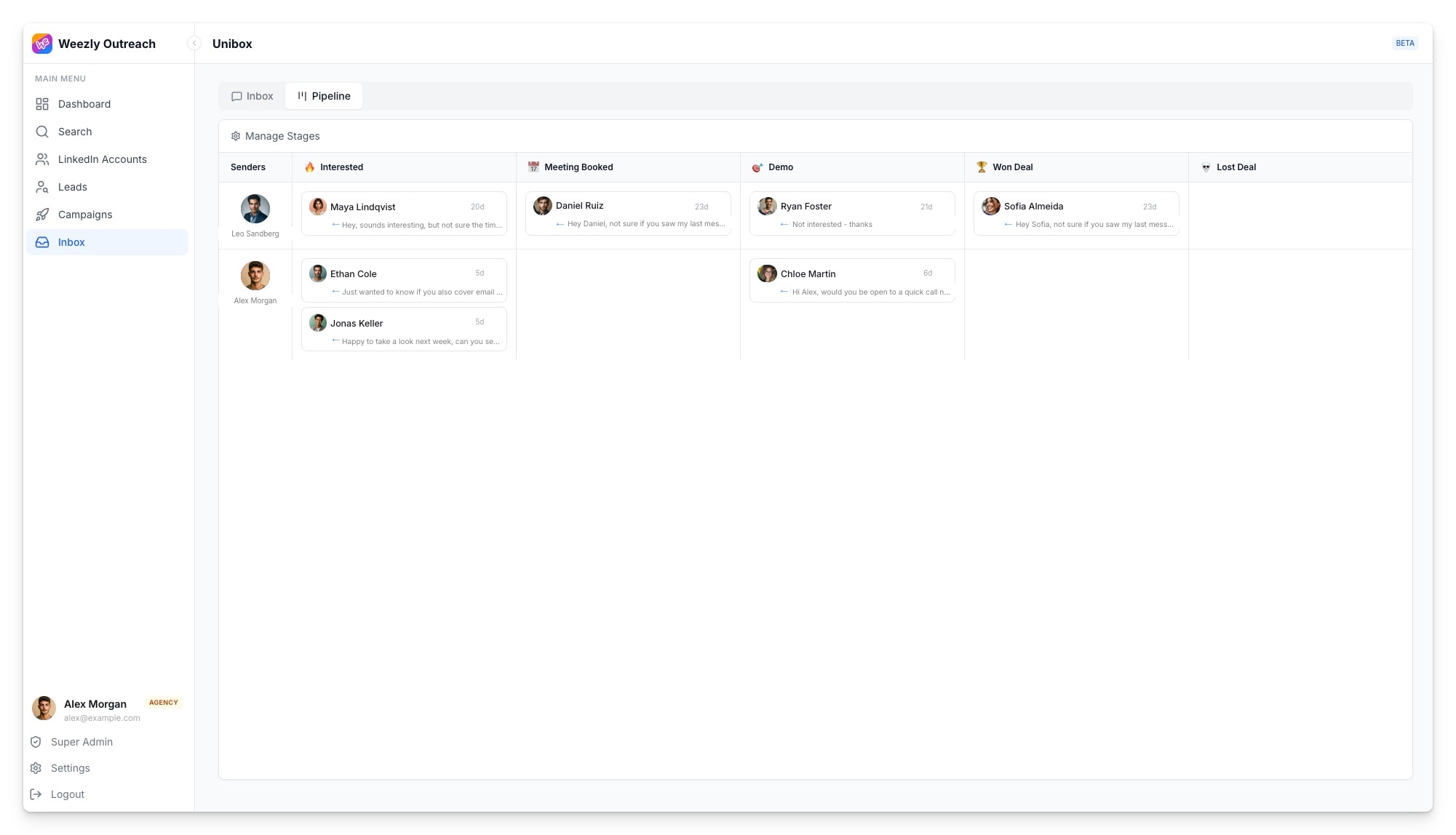This screenshot has width=1456, height=835.
Task: Click the Search magnifier icon
Action: point(42,132)
